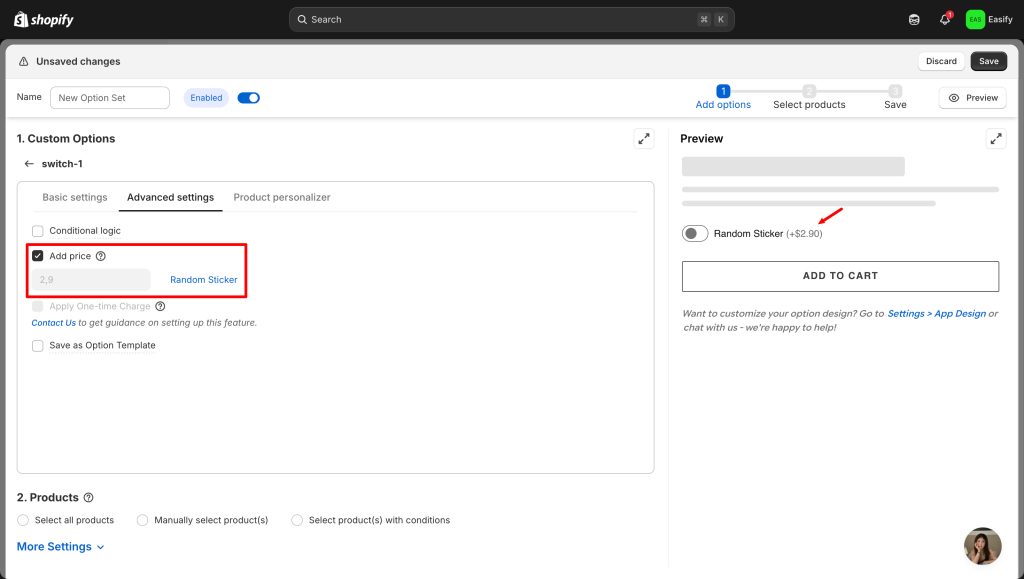1024x579 pixels.
Task: Click the help icon beside Products heading
Action: pos(89,498)
